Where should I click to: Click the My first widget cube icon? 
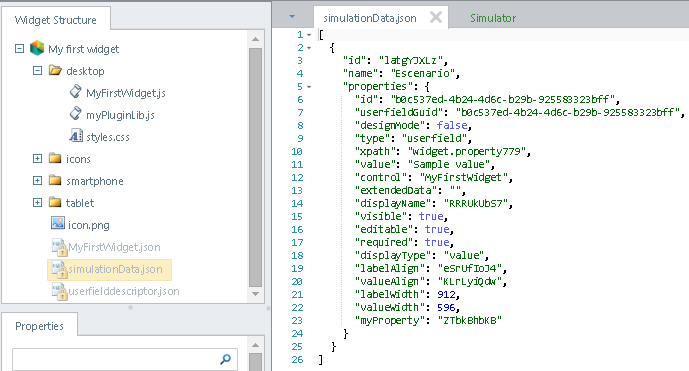37,48
